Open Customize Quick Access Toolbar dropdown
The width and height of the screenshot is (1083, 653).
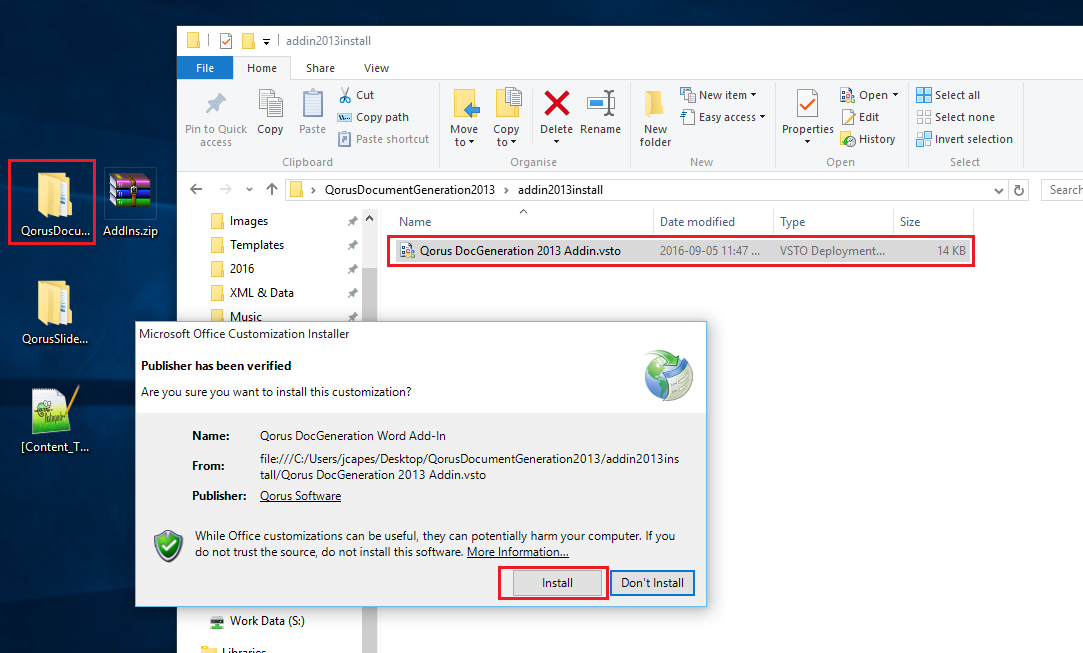(266, 41)
